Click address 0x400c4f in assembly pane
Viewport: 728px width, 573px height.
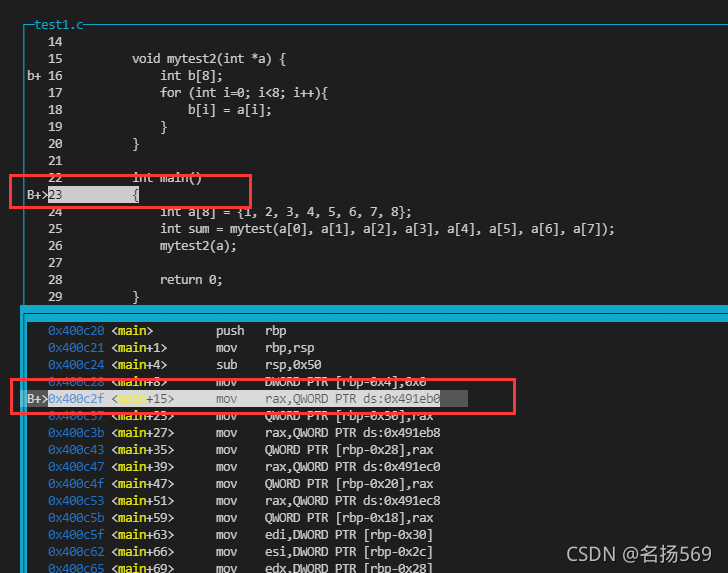[76, 484]
